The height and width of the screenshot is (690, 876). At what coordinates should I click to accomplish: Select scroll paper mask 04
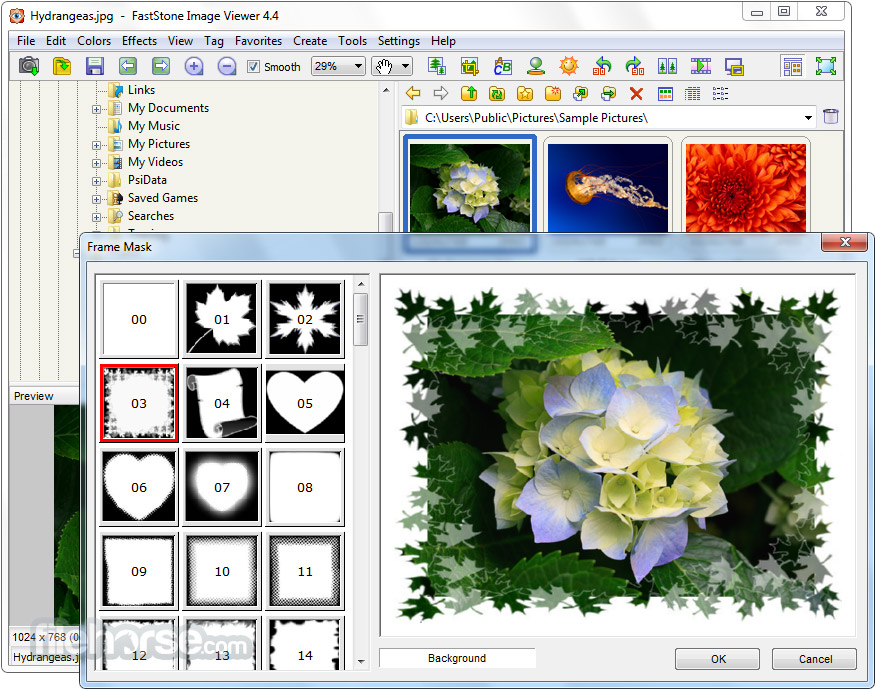point(222,403)
